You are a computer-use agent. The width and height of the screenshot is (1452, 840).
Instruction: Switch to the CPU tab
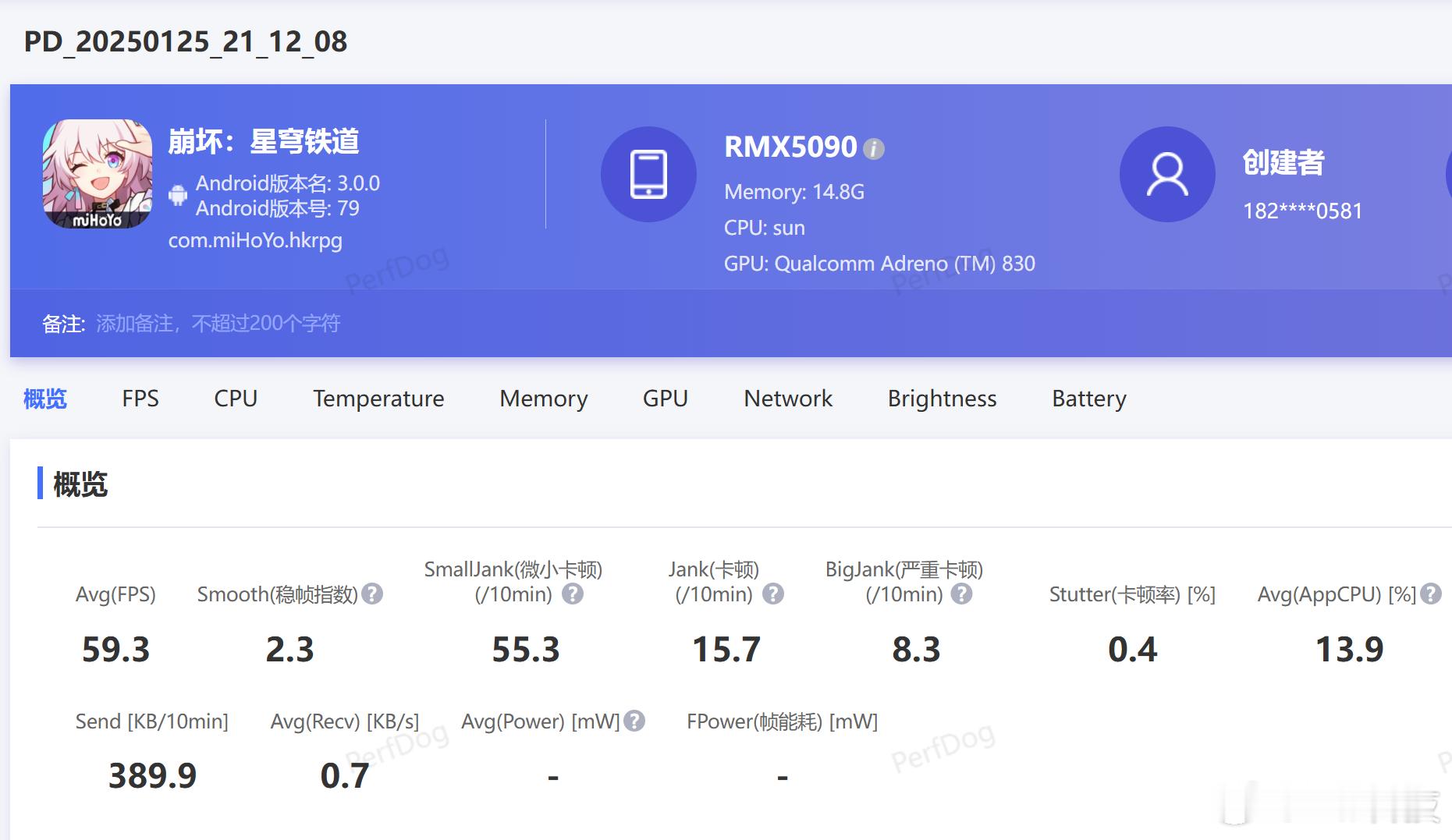[236, 399]
